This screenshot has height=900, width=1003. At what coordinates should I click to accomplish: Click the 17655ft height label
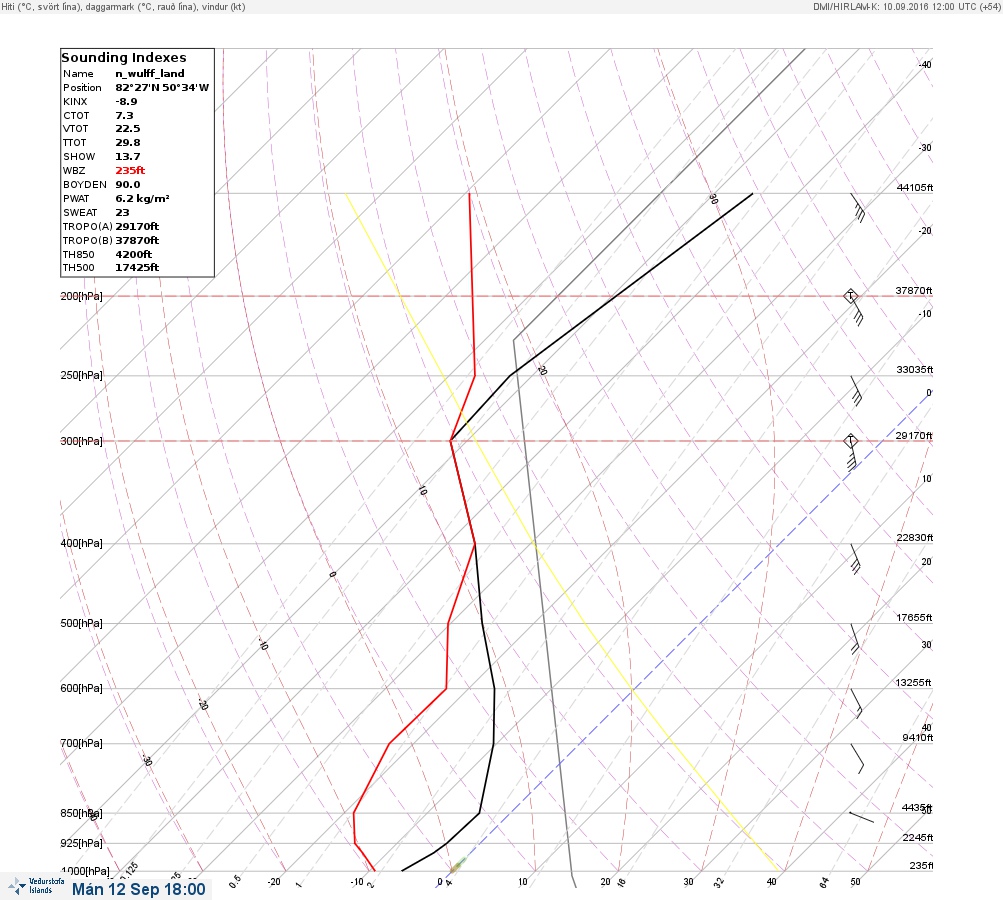click(915, 617)
